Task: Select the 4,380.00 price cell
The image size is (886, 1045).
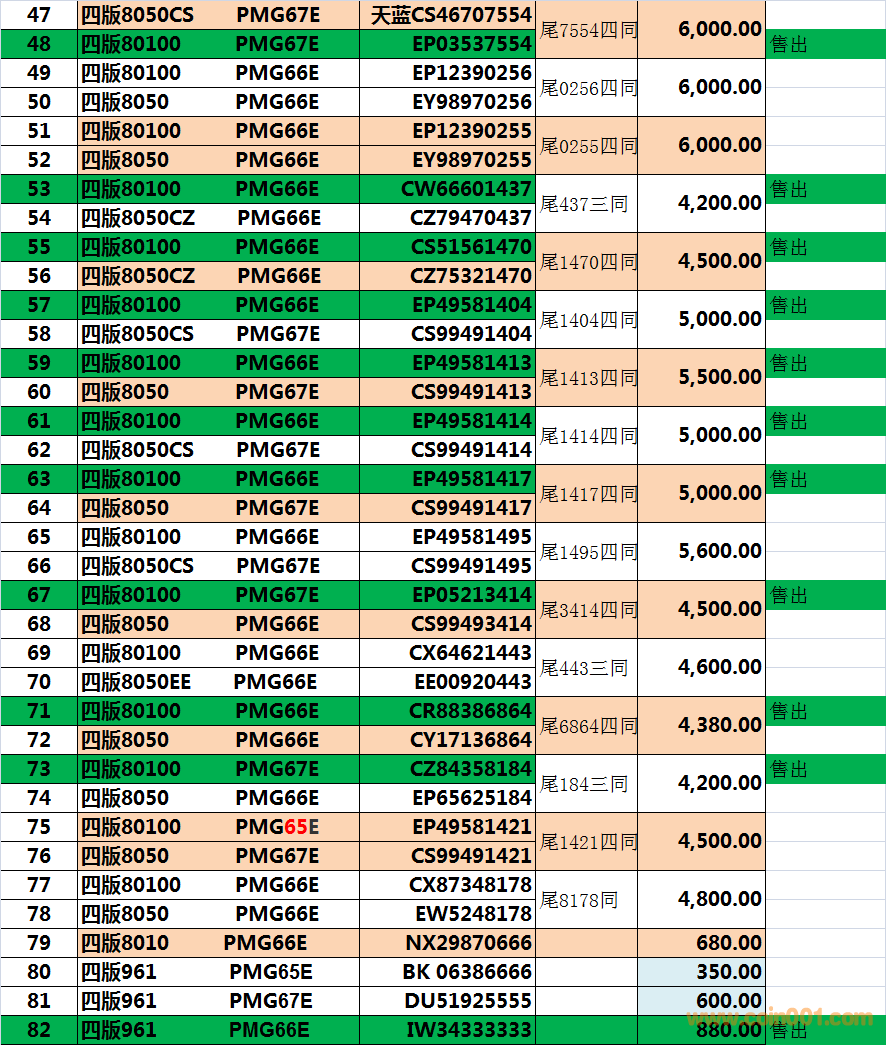Action: pyautogui.click(x=701, y=725)
